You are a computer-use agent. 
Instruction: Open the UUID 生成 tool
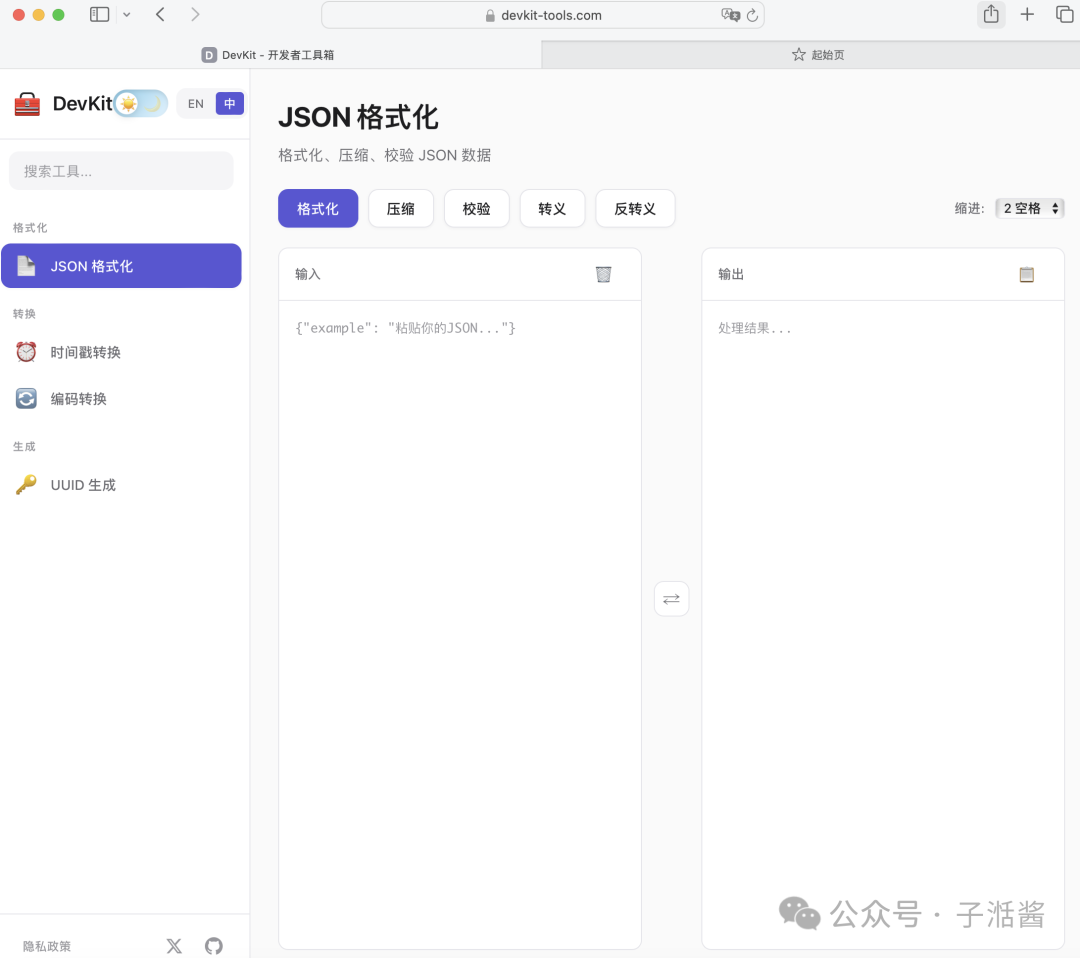82,485
